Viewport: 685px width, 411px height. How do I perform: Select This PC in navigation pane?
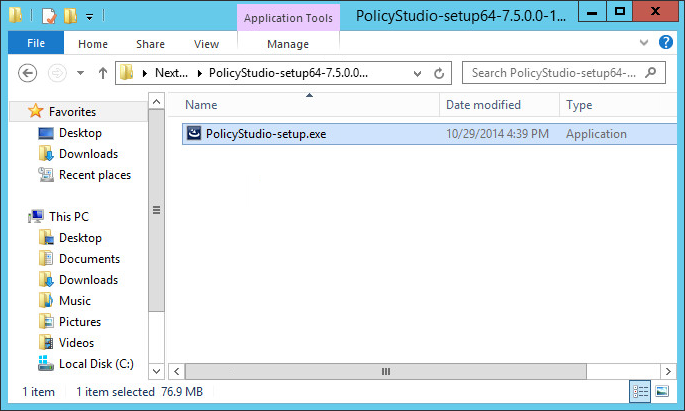[x=69, y=217]
